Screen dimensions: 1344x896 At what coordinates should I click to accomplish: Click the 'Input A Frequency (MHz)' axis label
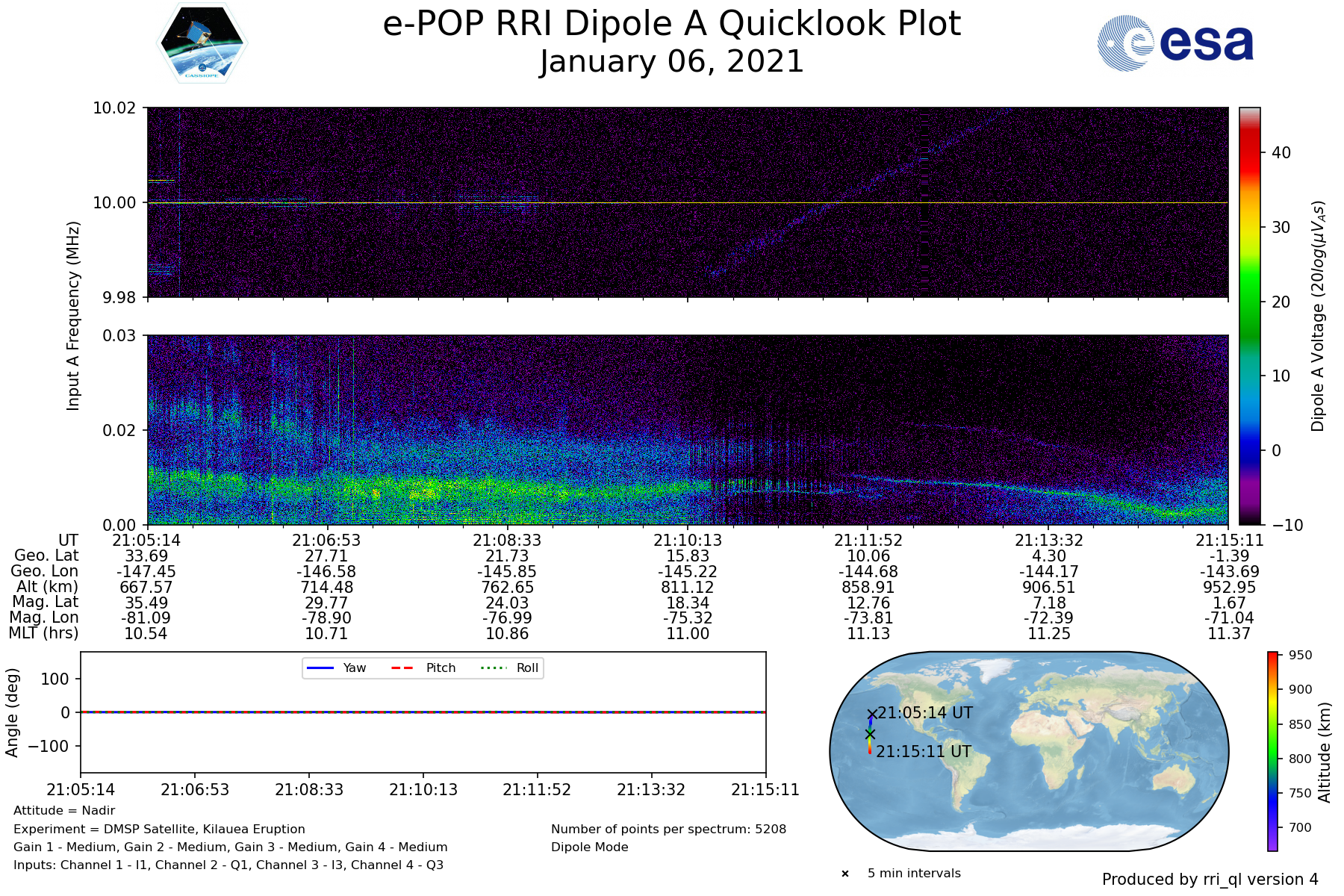pyautogui.click(x=73, y=316)
